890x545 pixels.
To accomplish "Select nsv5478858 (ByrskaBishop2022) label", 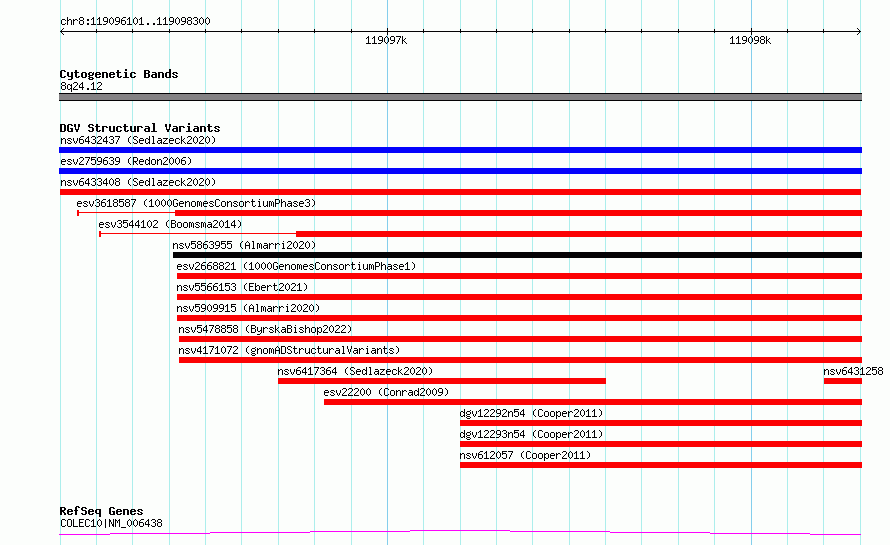I will [265, 329].
